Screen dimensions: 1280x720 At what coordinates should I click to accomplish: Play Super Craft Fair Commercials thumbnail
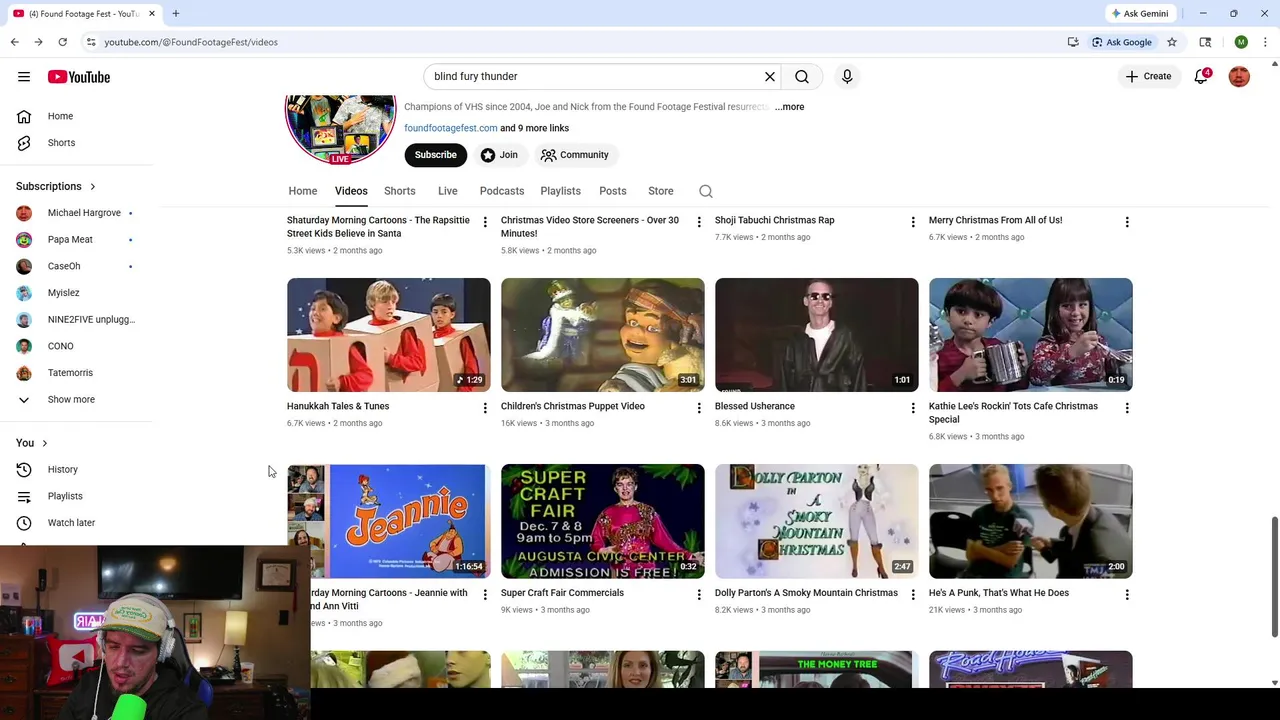tap(602, 521)
